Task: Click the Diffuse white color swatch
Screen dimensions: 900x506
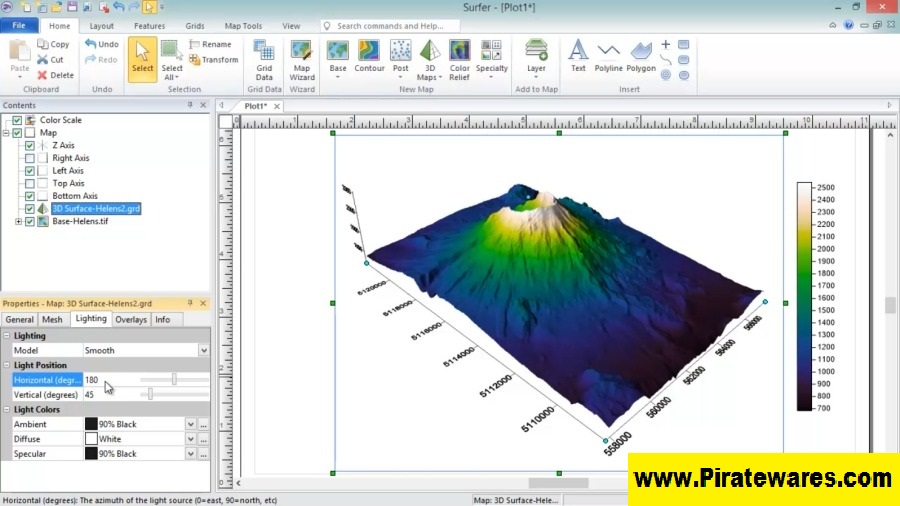Action: (x=91, y=439)
